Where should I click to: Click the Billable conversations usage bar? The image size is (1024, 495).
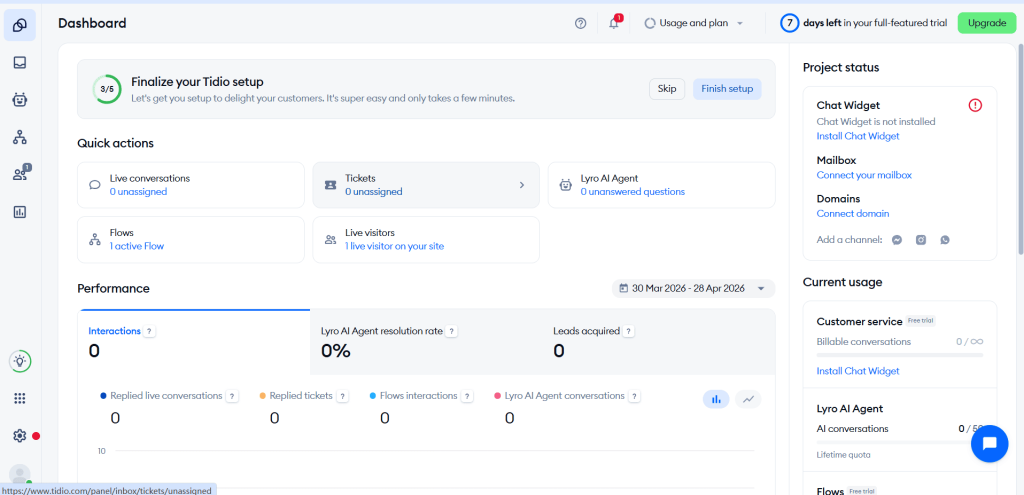click(x=900, y=355)
